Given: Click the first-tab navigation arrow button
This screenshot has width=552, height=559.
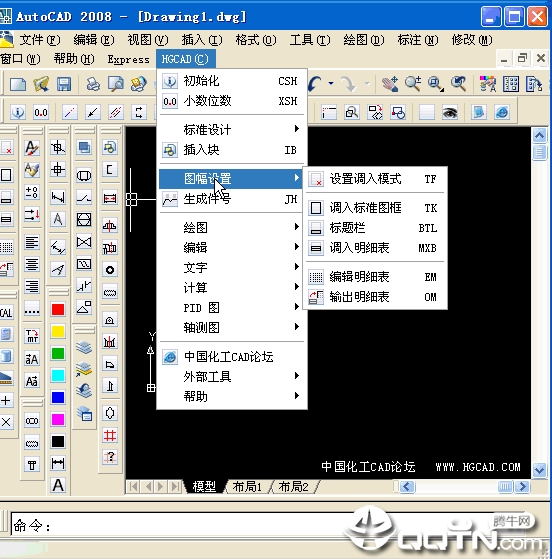Looking at the screenshot, I should [x=134, y=487].
